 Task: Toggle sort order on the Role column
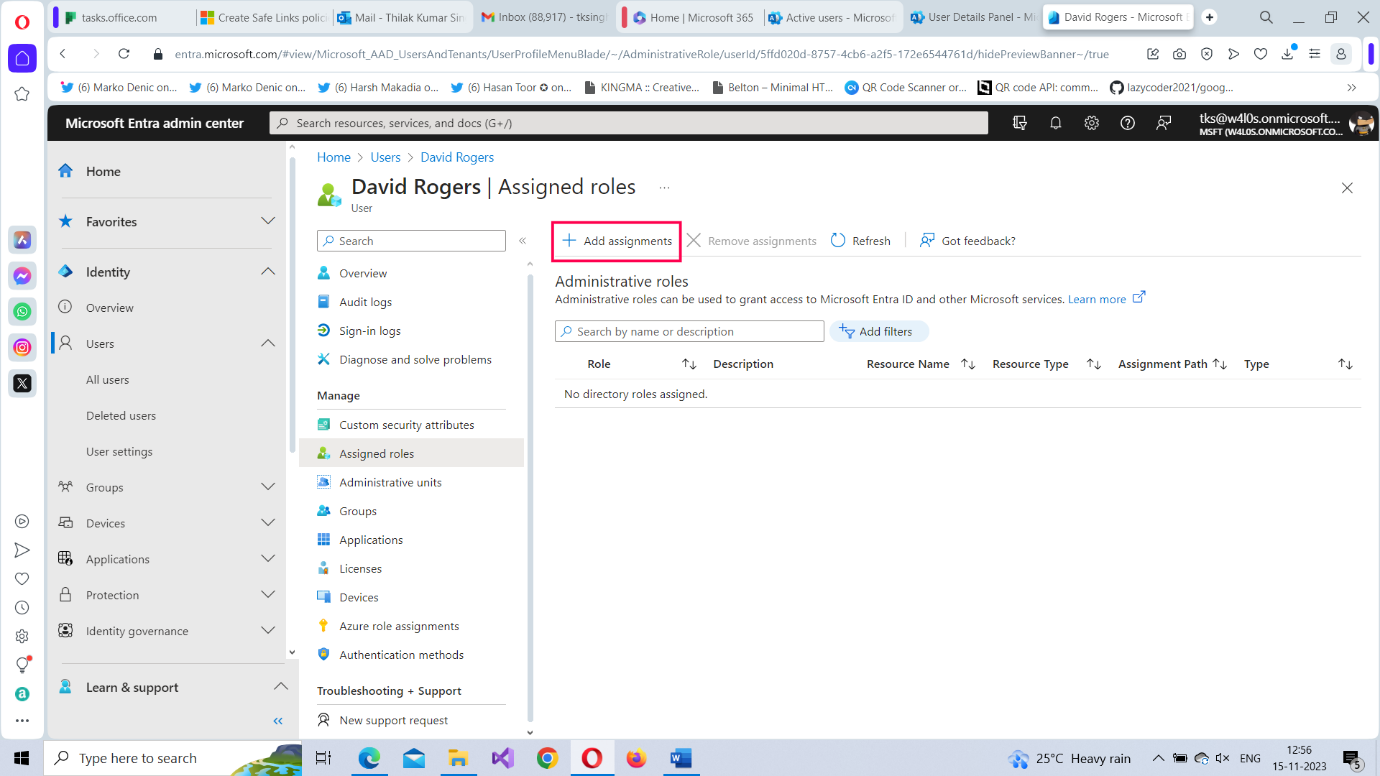689,364
